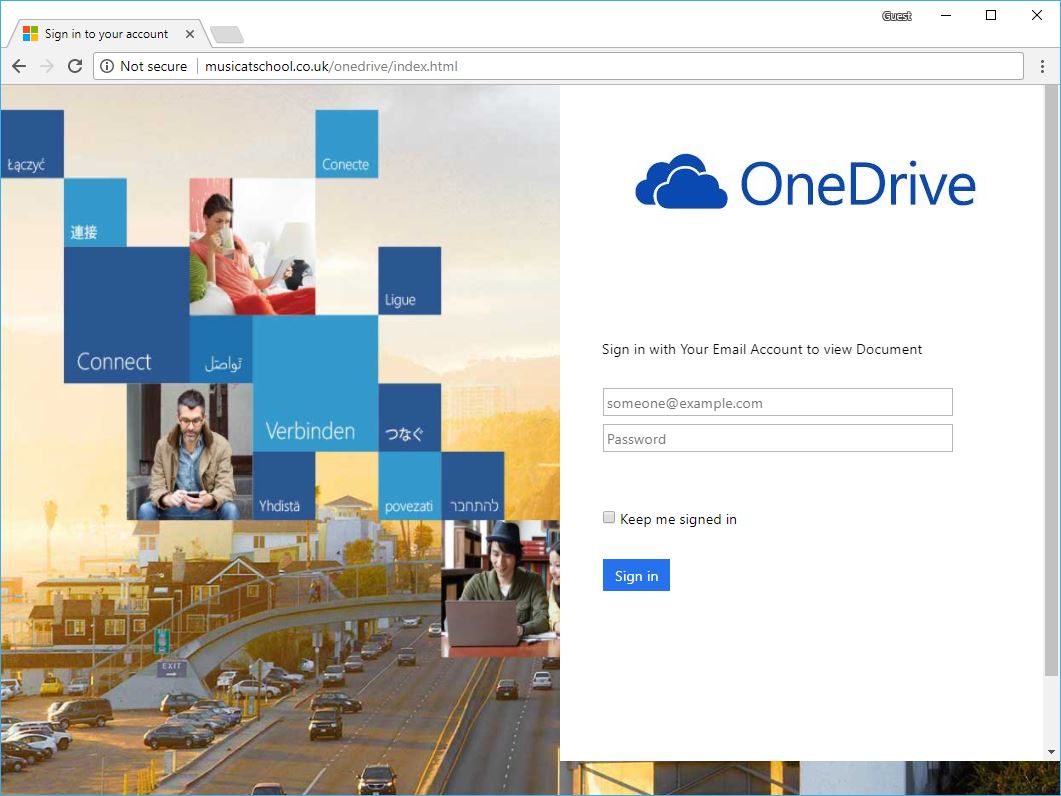This screenshot has width=1061, height=796.
Task: Click scrollbar down arrow
Action: tap(1051, 751)
